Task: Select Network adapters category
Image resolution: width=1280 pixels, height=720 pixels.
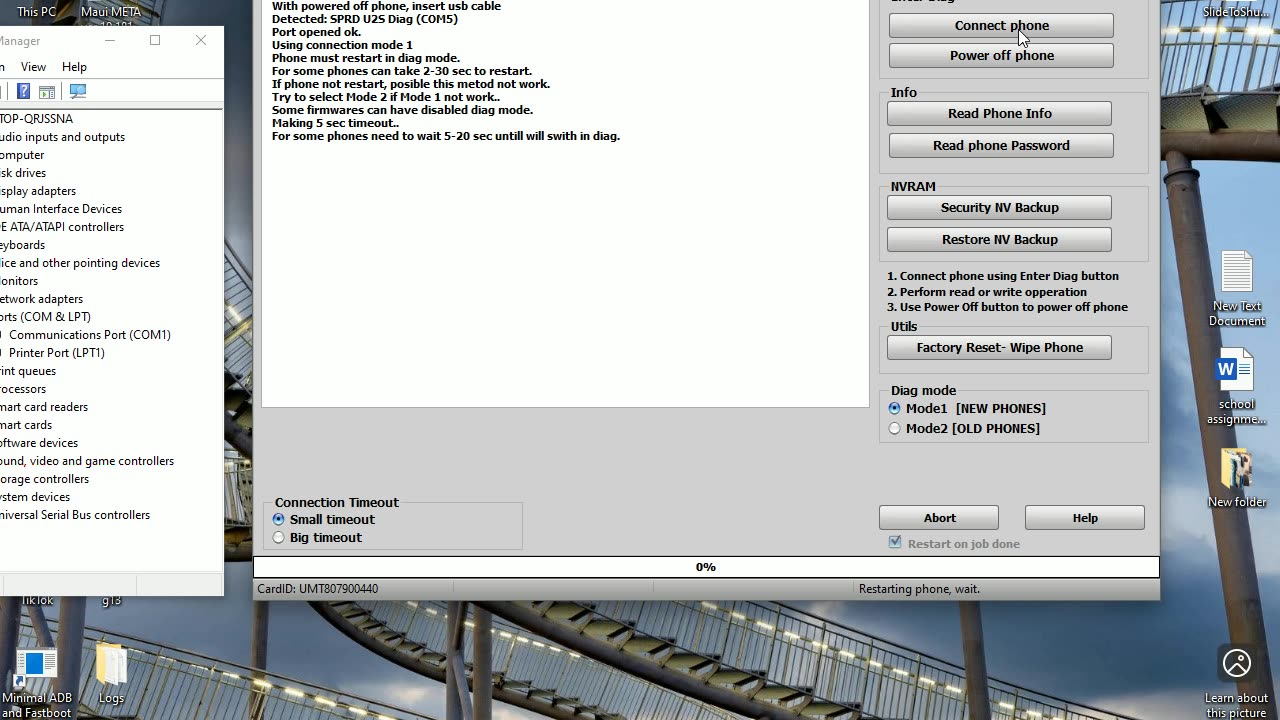Action: tap(42, 299)
